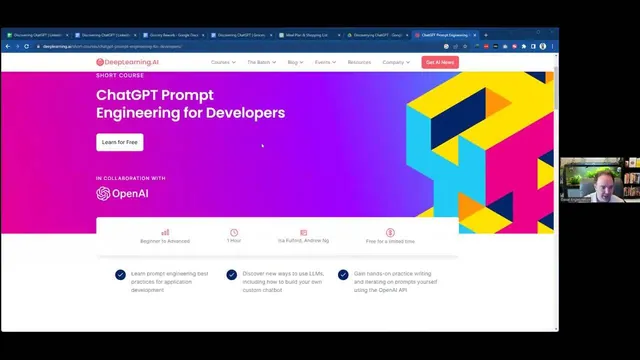Click the Get AI News button
The height and width of the screenshot is (360, 640).
[440, 62]
